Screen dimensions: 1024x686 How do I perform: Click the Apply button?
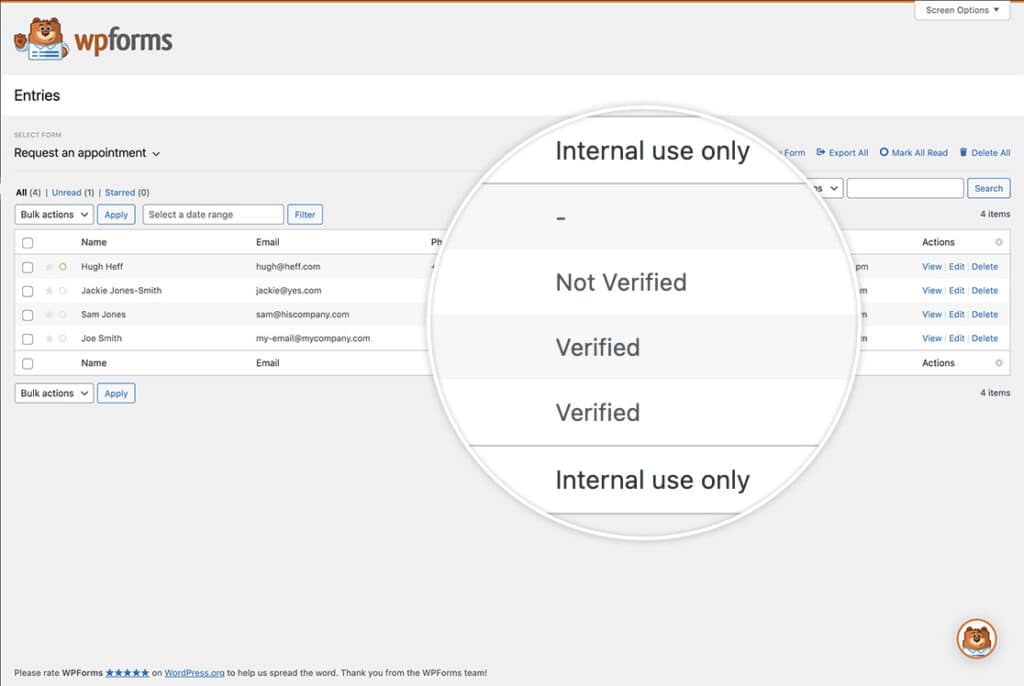click(116, 214)
